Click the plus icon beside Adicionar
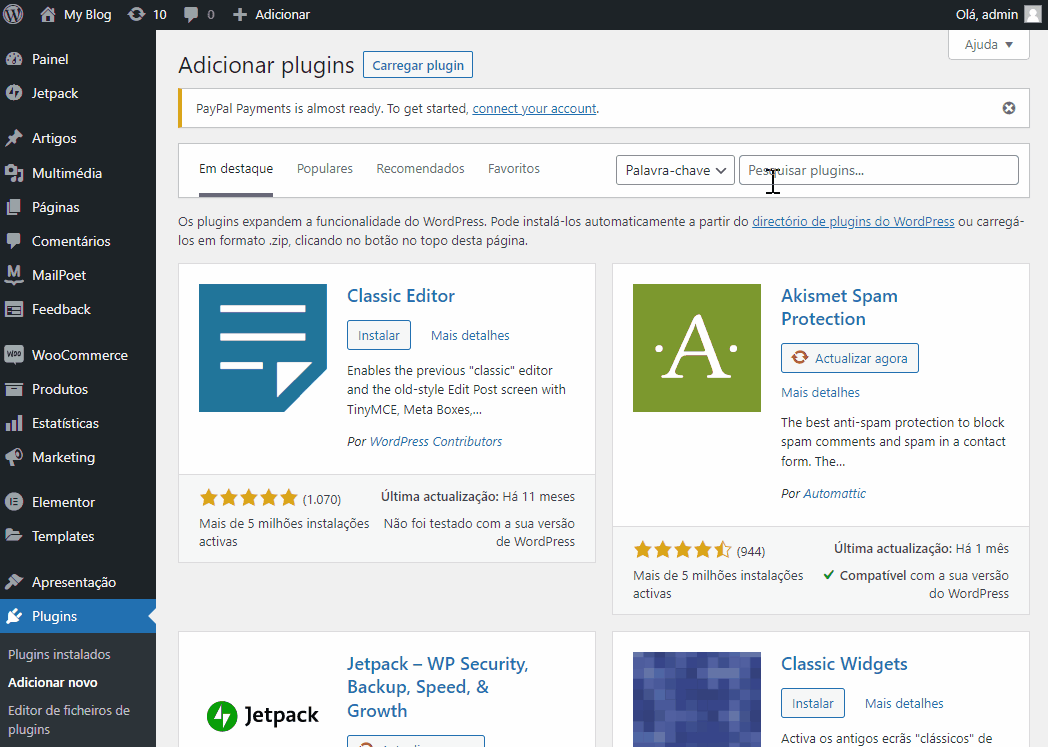 240,15
